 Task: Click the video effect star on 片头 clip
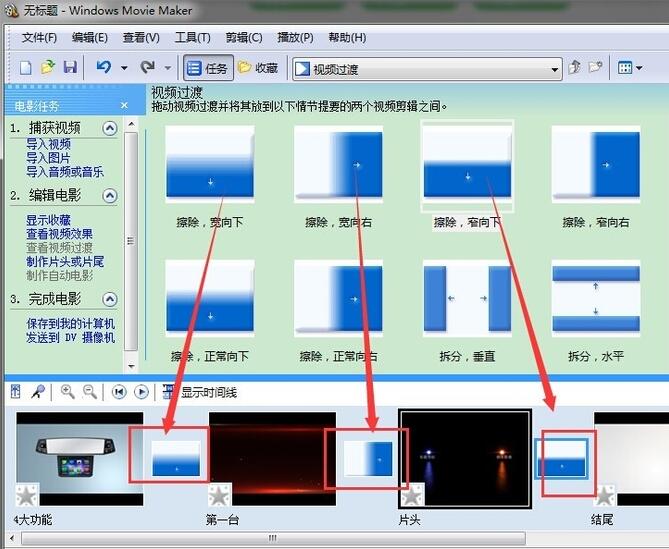(x=412, y=494)
